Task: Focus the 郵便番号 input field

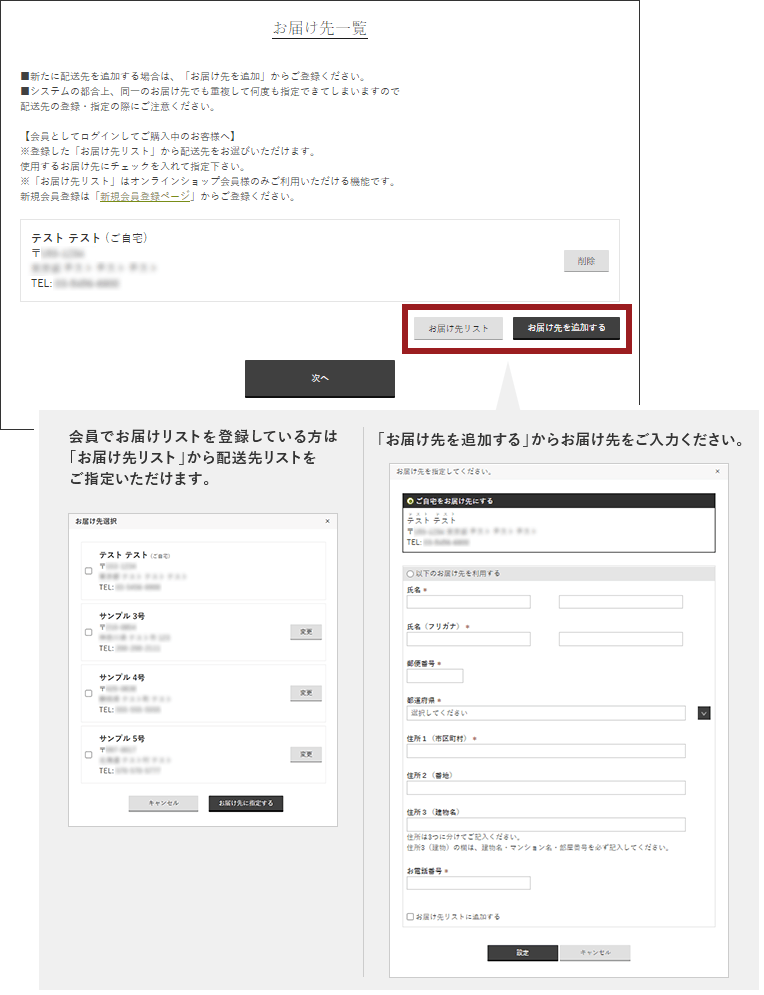Action: (435, 676)
